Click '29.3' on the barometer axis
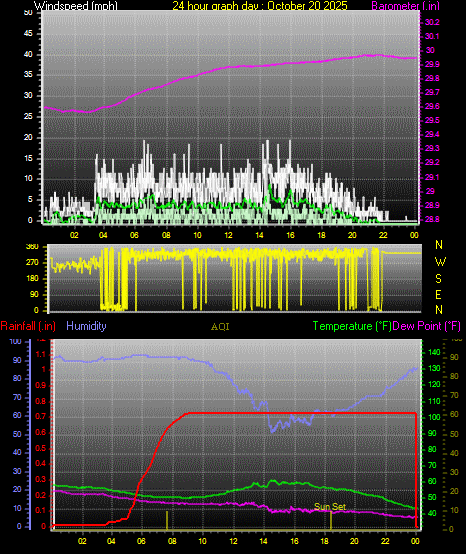 (432, 148)
